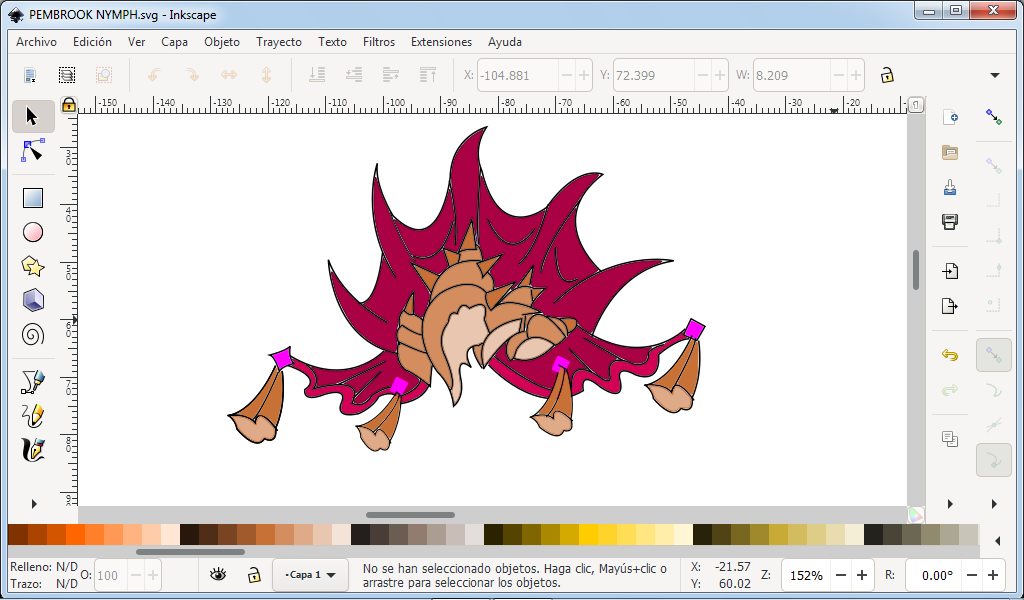Increase the X coordinate with plus
The image size is (1024, 600).
[584, 75]
